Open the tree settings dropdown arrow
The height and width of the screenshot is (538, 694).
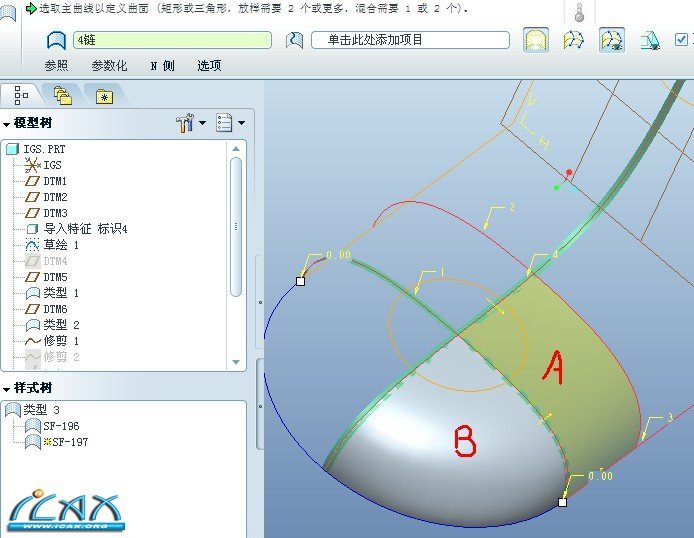point(203,123)
